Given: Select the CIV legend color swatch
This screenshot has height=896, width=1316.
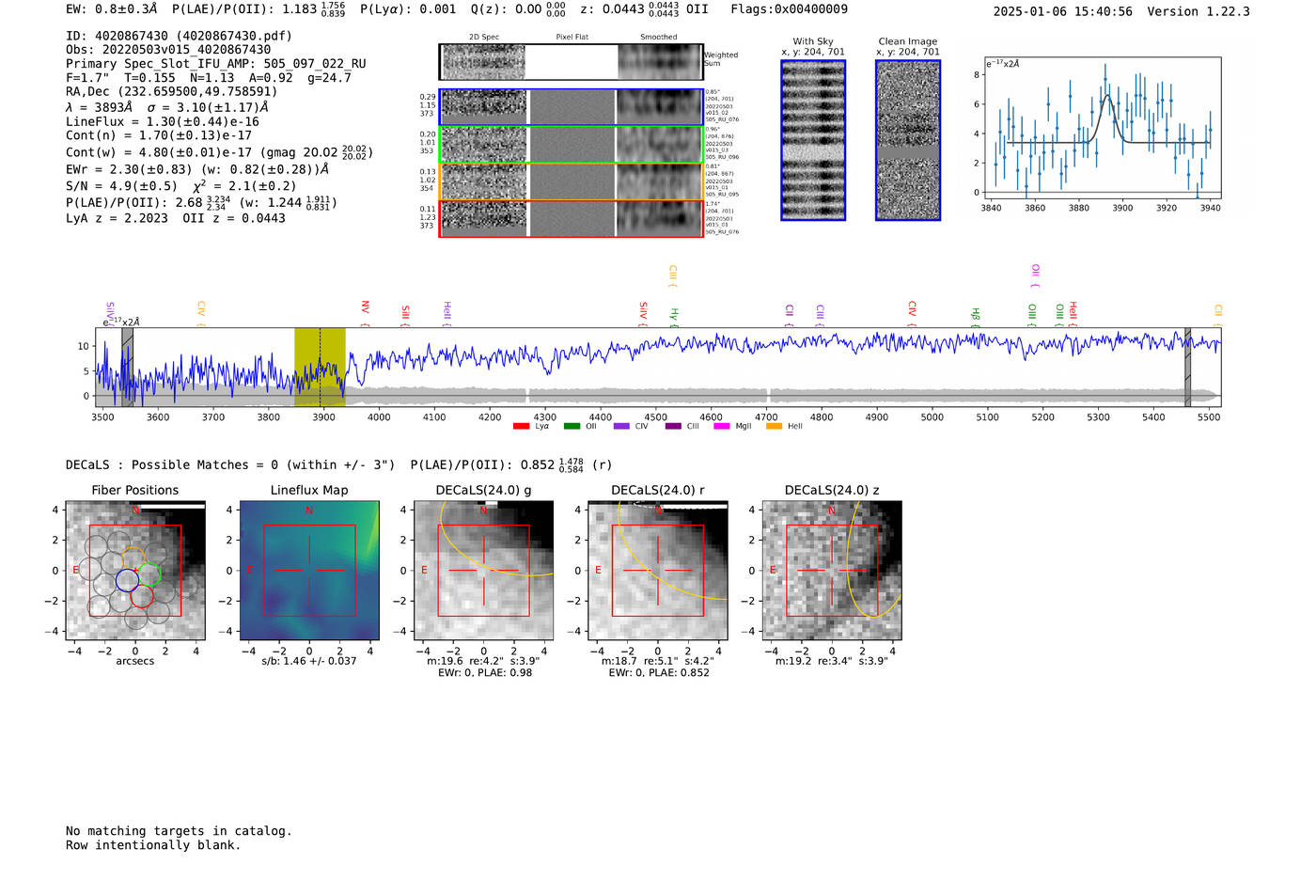Looking at the screenshot, I should (621, 427).
